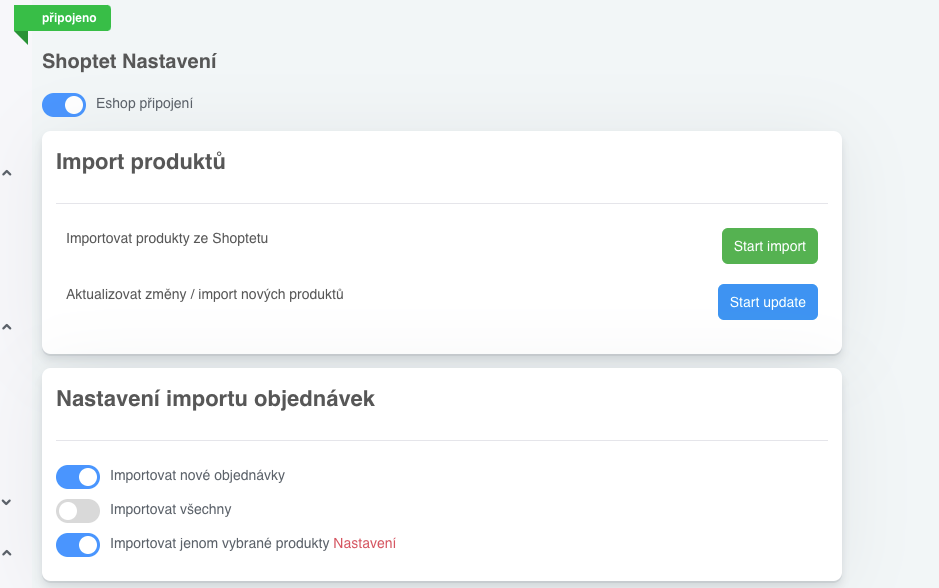Viewport: 939px width, 588px height.
Task: Enable the Importovat všechny switch
Action: [78, 511]
